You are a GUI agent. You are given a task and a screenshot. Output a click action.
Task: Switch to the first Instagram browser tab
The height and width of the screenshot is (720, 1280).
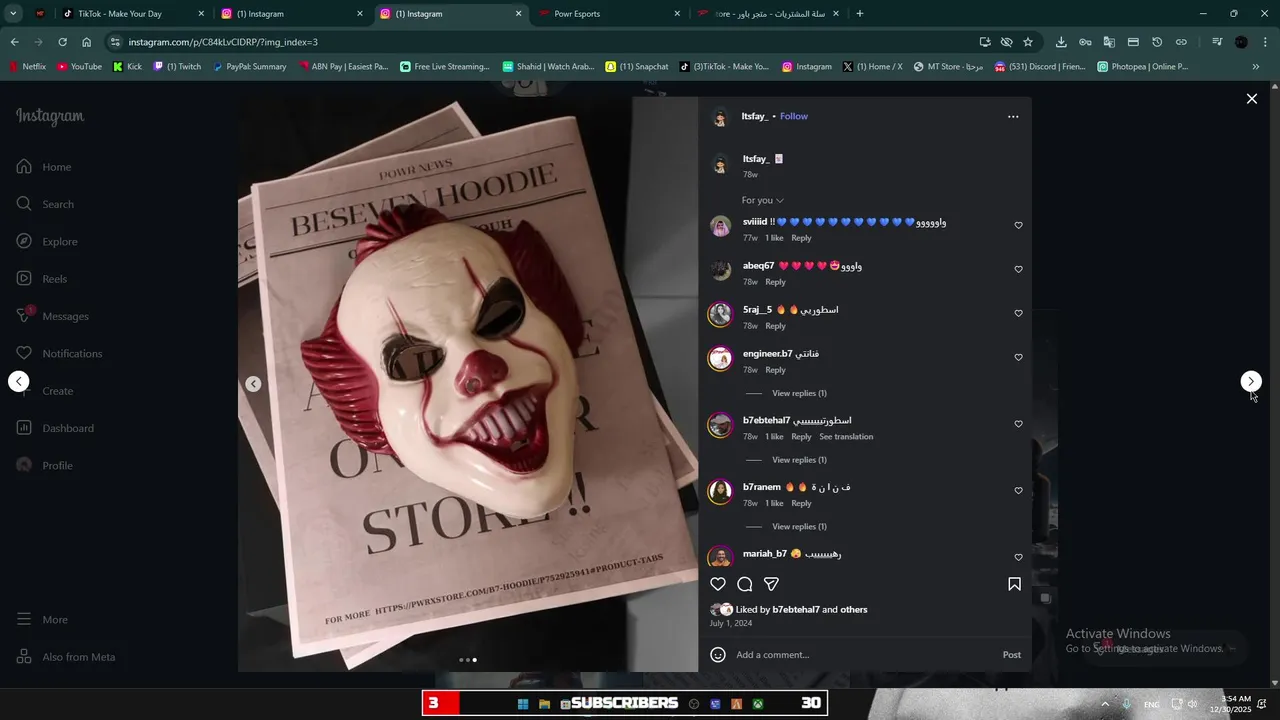(x=292, y=14)
